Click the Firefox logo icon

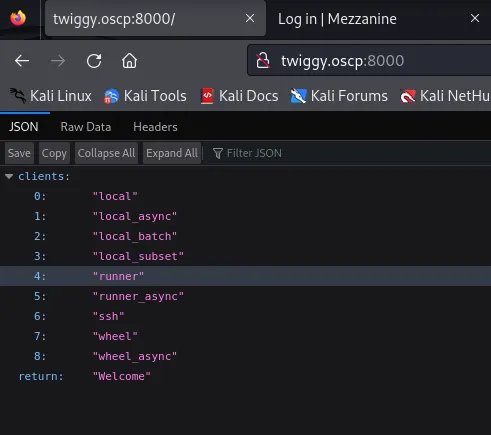[x=18, y=18]
